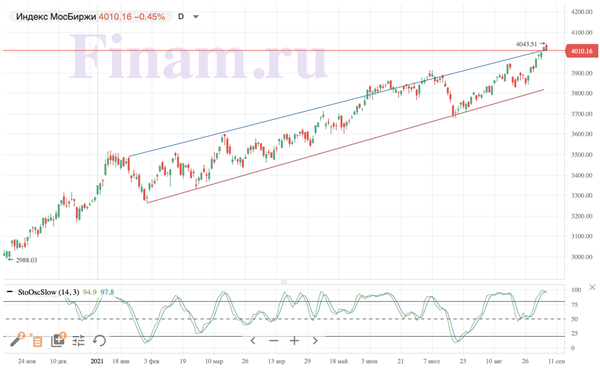Open the add indicator icon

(x=58, y=340)
